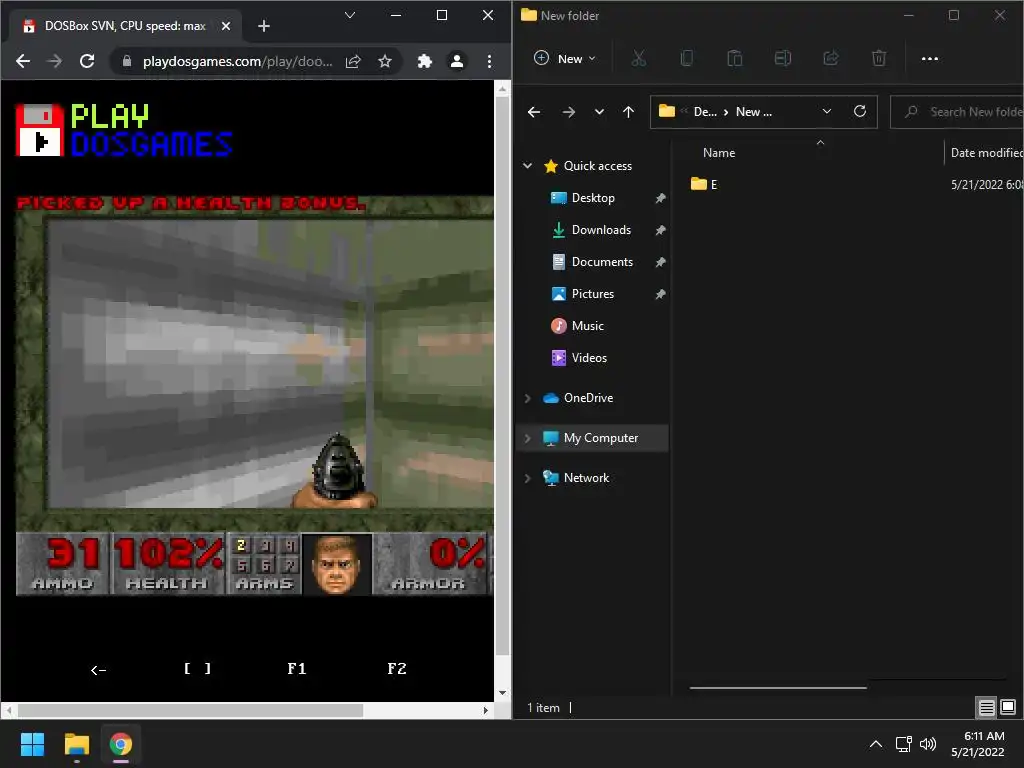Open the New dropdown in File Explorer

[x=566, y=59]
